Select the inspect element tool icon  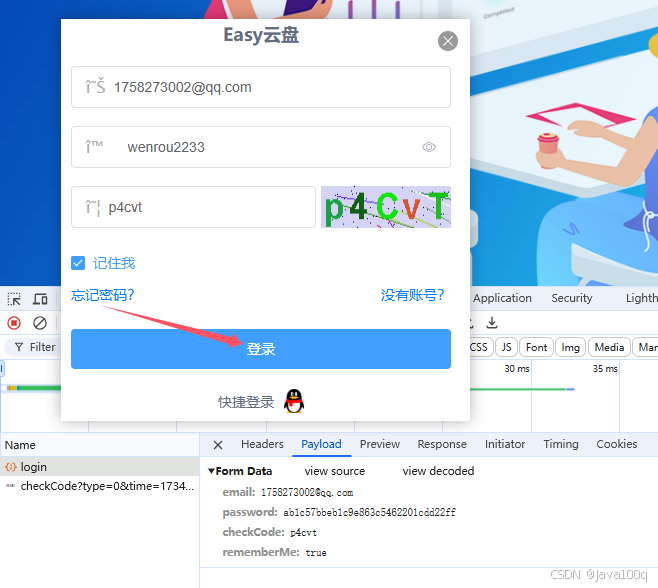click(x=14, y=299)
